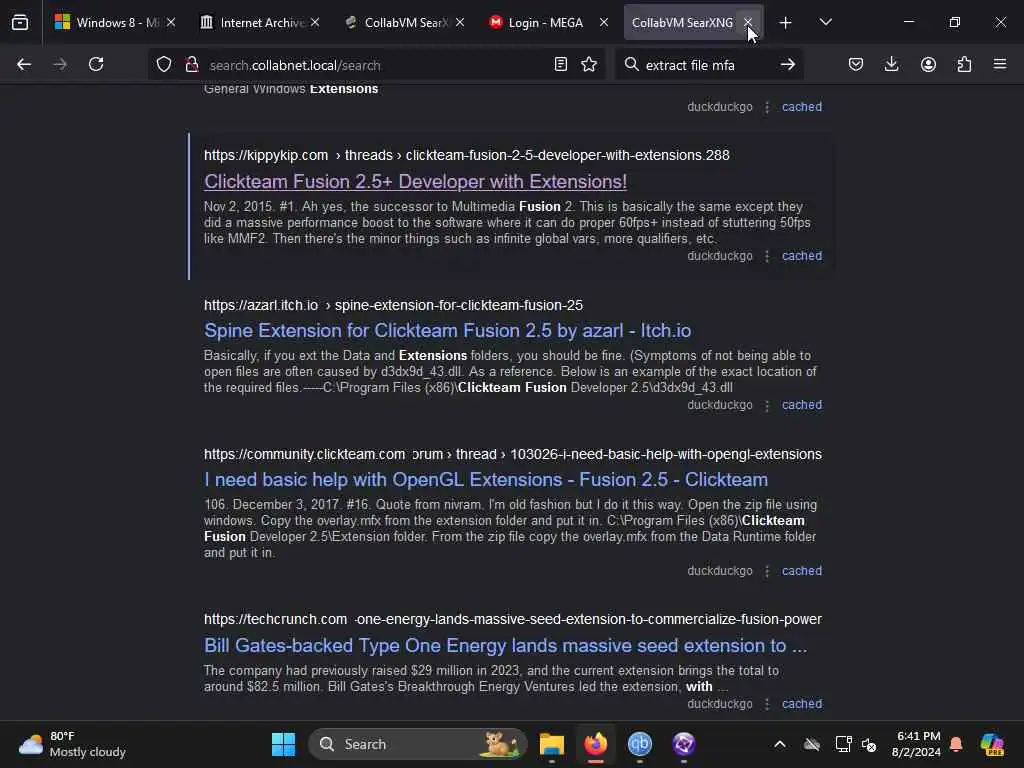Open cached link for kippykip result
Viewport: 1024px width, 768px height.
(x=802, y=256)
